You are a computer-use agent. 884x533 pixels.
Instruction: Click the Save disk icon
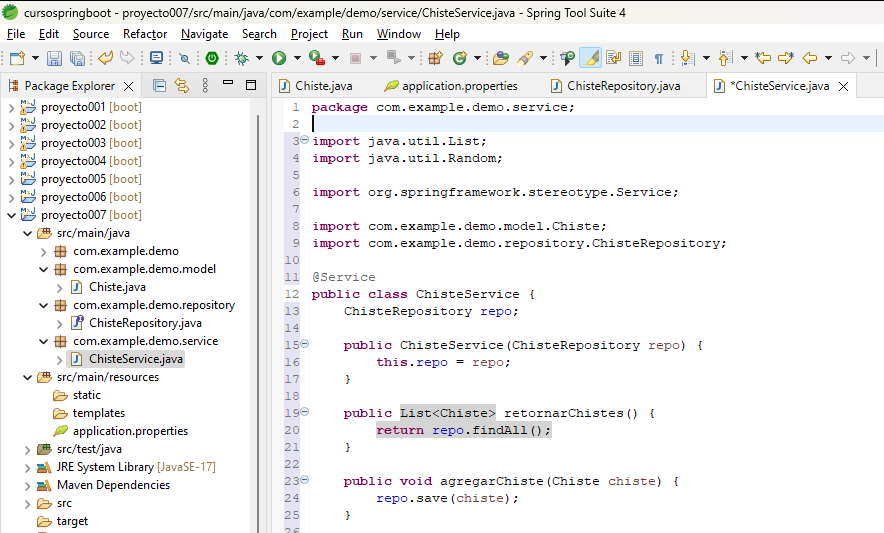(54, 58)
